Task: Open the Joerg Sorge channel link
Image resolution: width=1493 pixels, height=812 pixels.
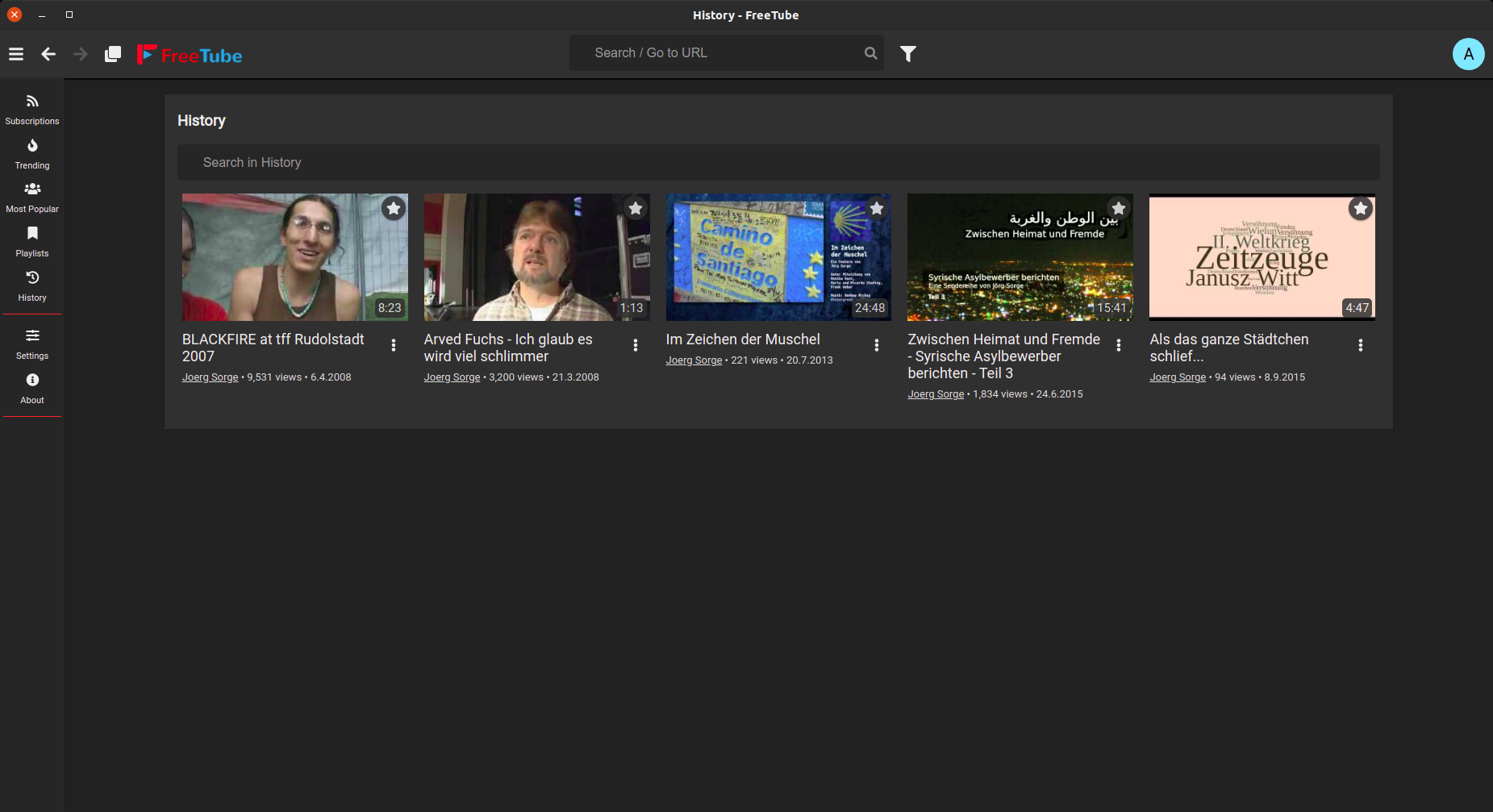Action: coord(210,377)
